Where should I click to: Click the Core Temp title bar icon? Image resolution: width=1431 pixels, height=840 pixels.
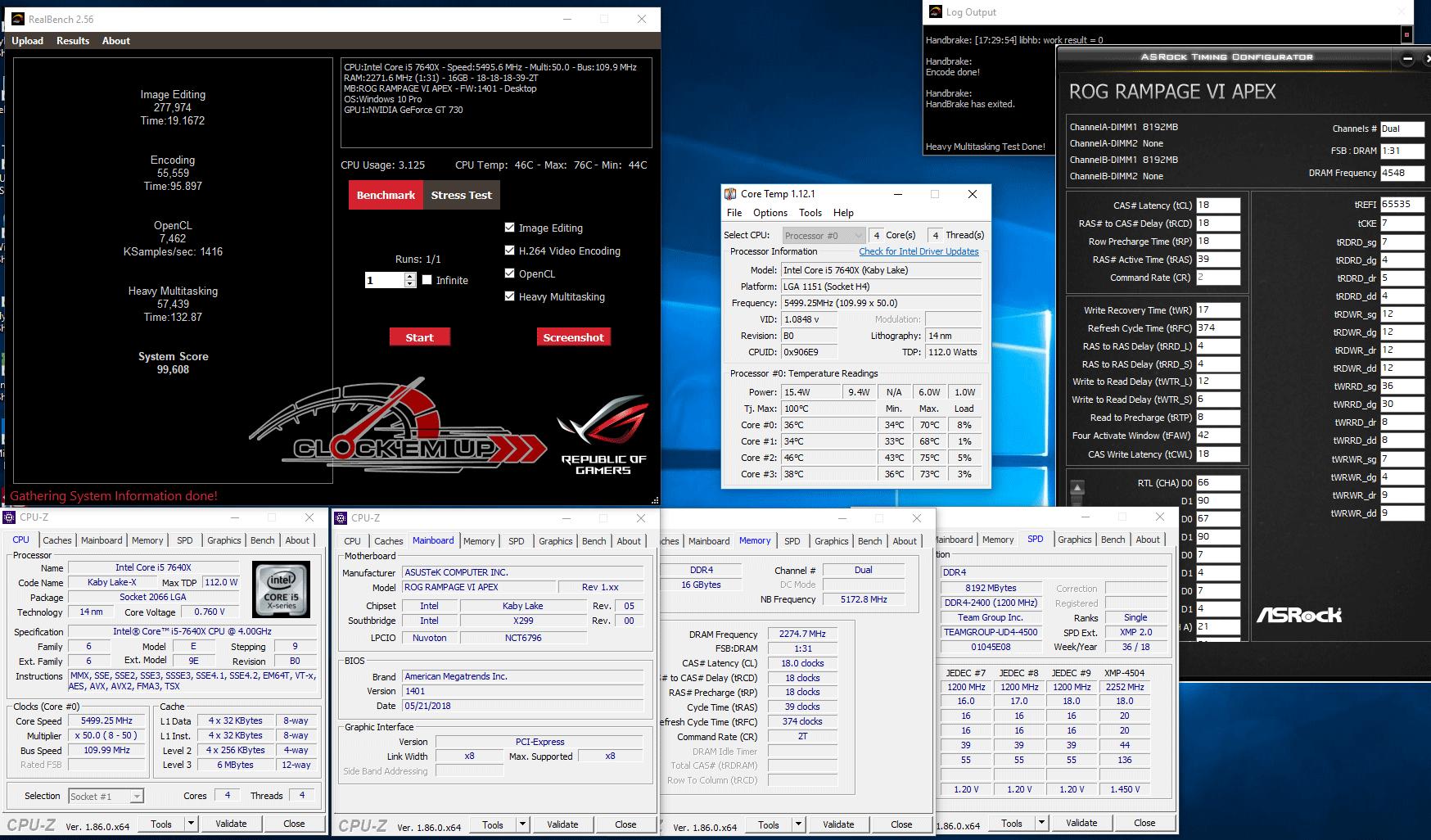coord(730,194)
